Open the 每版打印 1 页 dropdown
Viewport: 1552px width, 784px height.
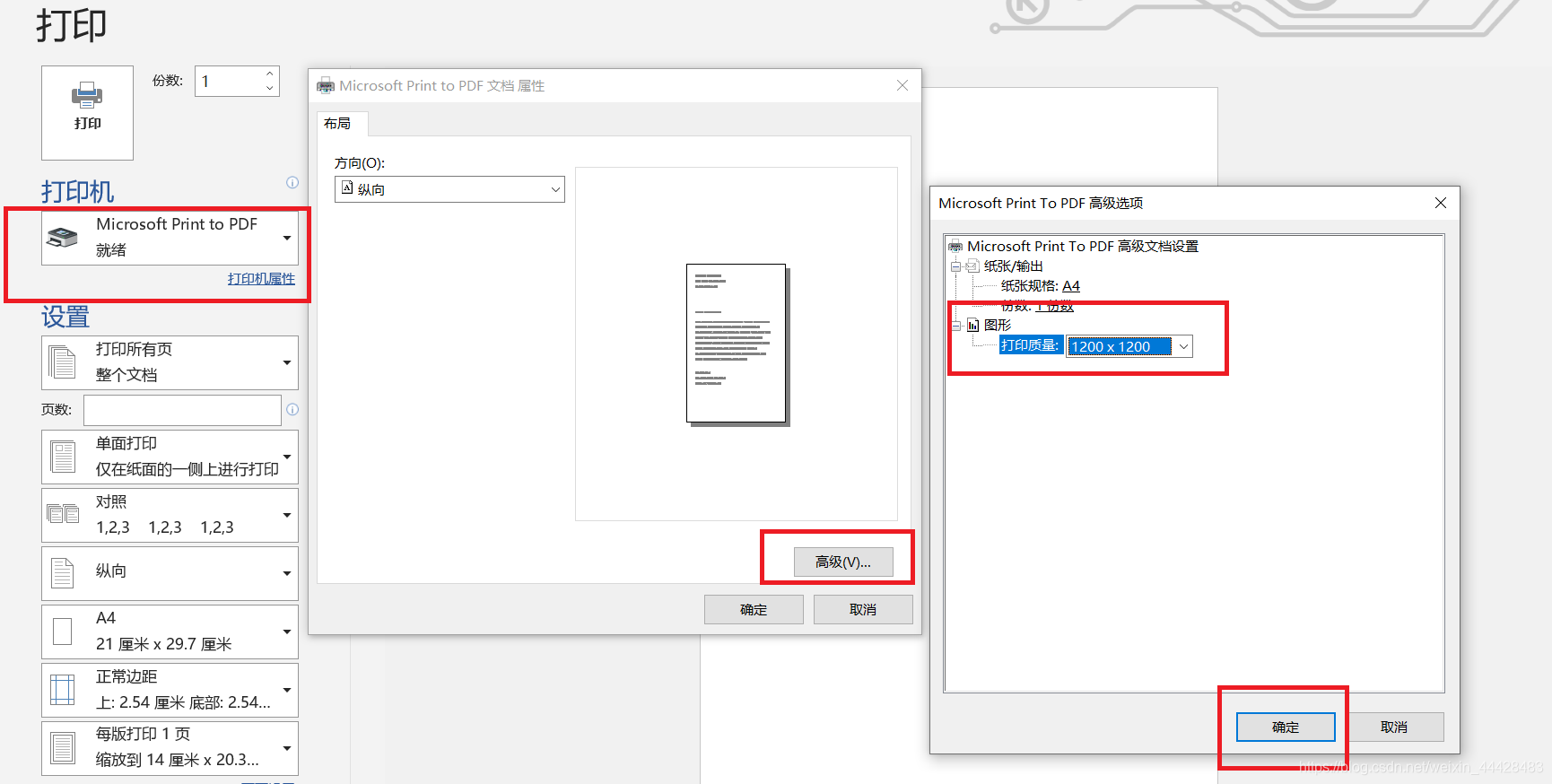click(x=170, y=748)
